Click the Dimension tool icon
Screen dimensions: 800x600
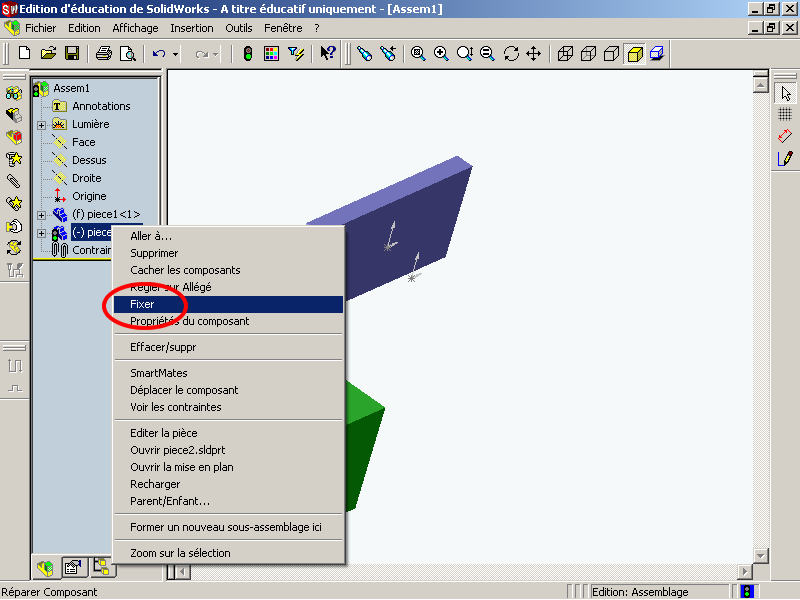coord(785,136)
